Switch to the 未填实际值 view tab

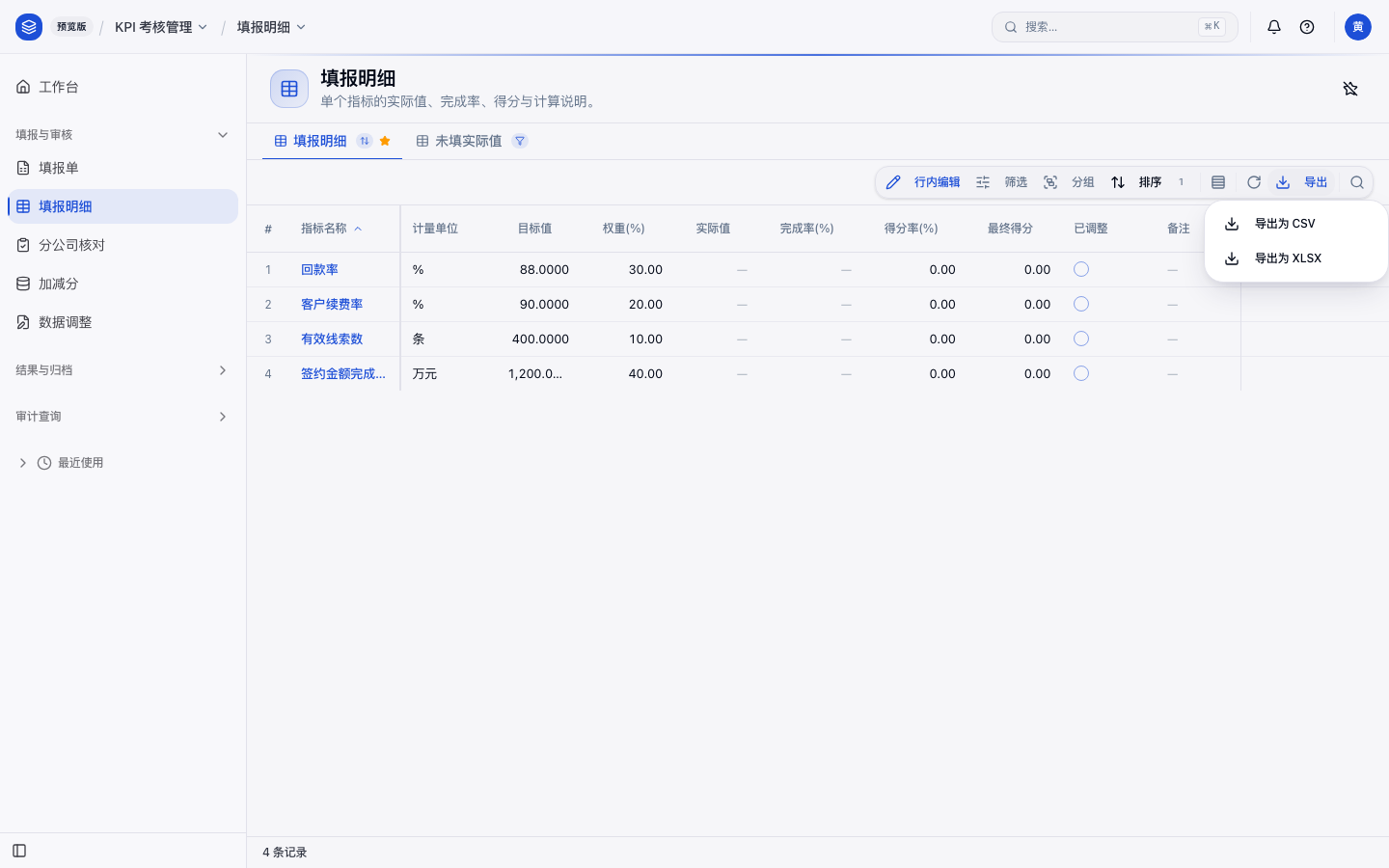472,141
